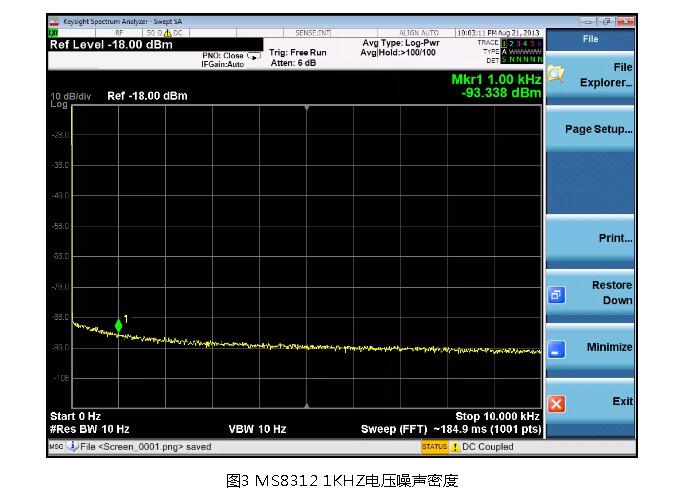Click the Minimize softkey icon

click(x=557, y=349)
